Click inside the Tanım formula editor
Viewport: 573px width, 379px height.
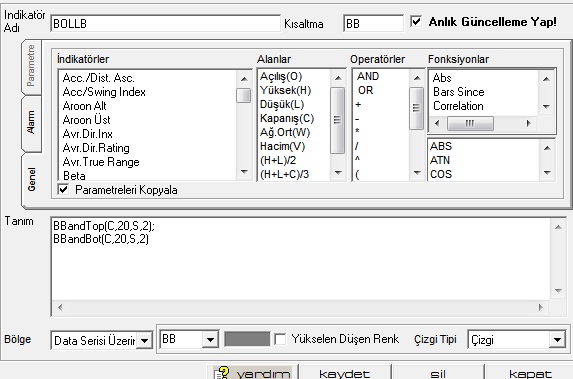(300, 259)
